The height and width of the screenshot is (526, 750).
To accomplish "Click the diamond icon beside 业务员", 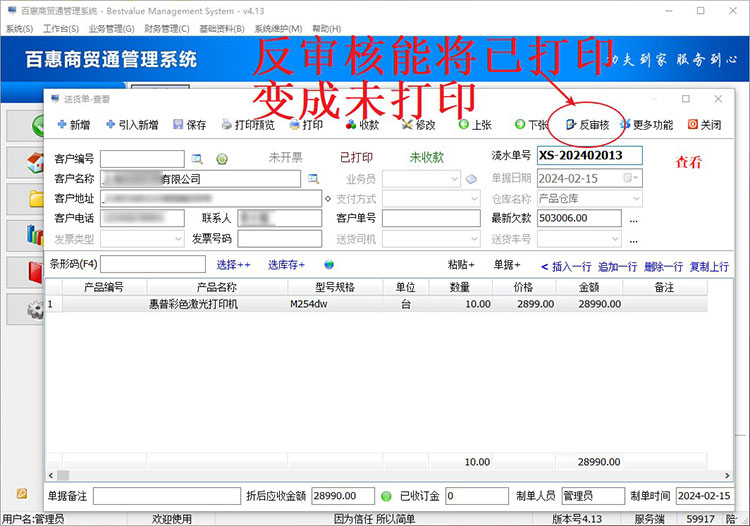I will (471, 179).
